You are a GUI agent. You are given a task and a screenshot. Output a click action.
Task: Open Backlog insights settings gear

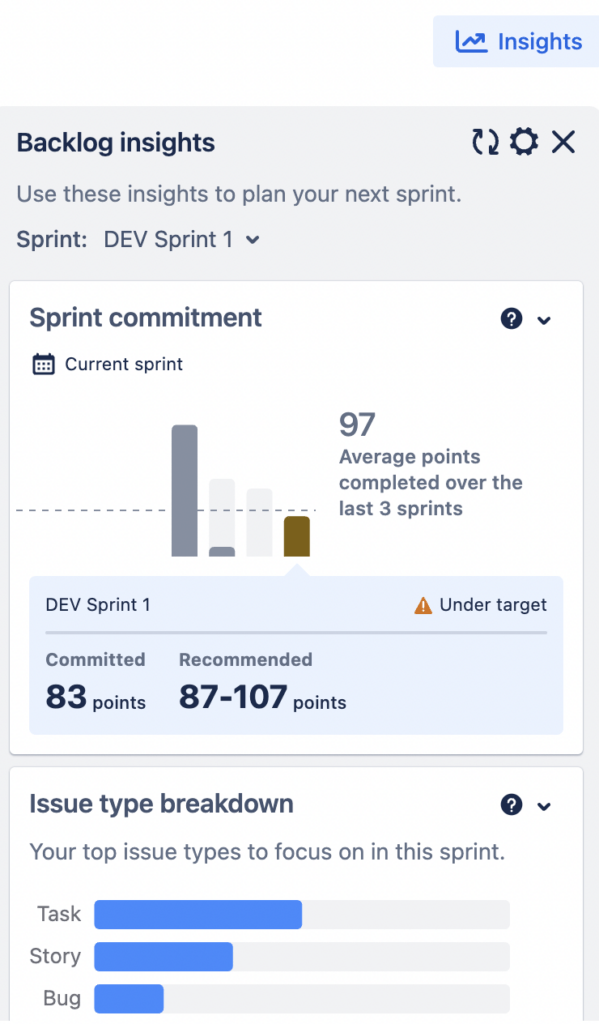pyautogui.click(x=523, y=142)
